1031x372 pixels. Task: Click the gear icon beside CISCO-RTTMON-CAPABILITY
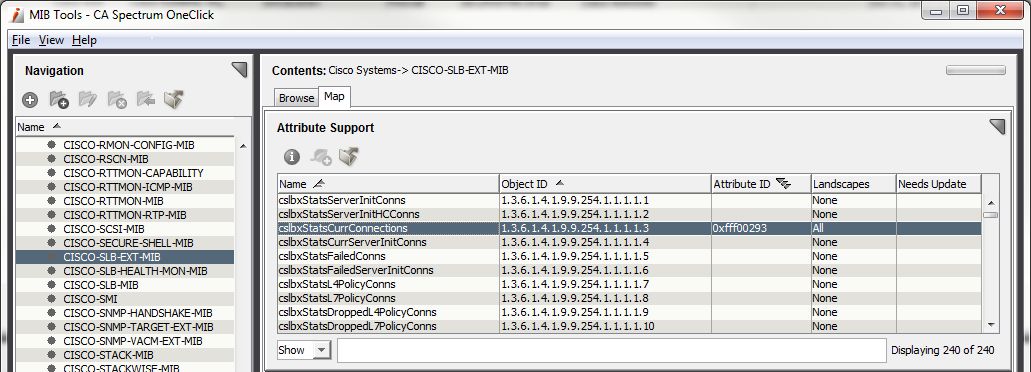click(51, 173)
